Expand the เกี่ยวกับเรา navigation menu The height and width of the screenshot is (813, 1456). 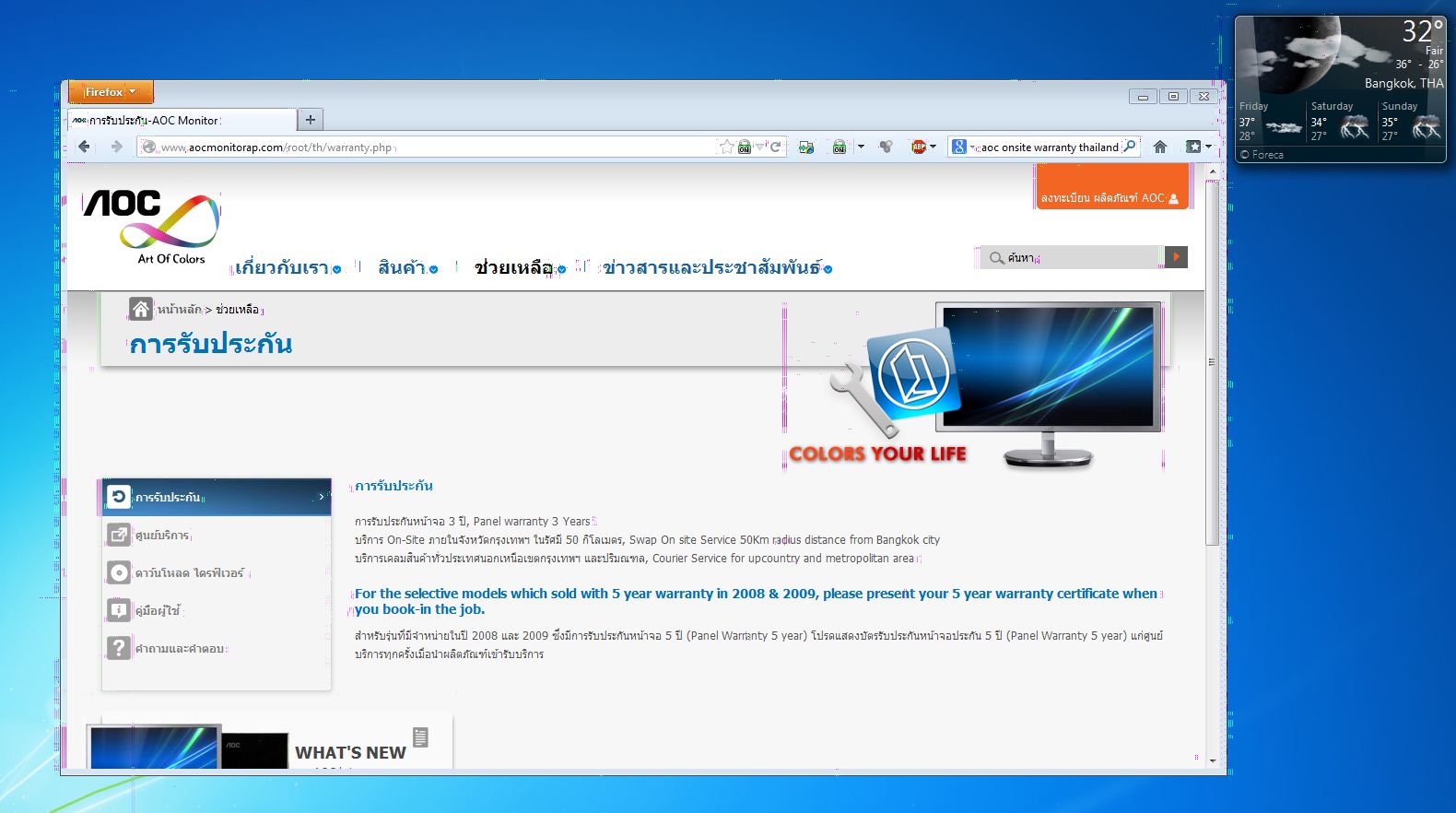[x=288, y=268]
